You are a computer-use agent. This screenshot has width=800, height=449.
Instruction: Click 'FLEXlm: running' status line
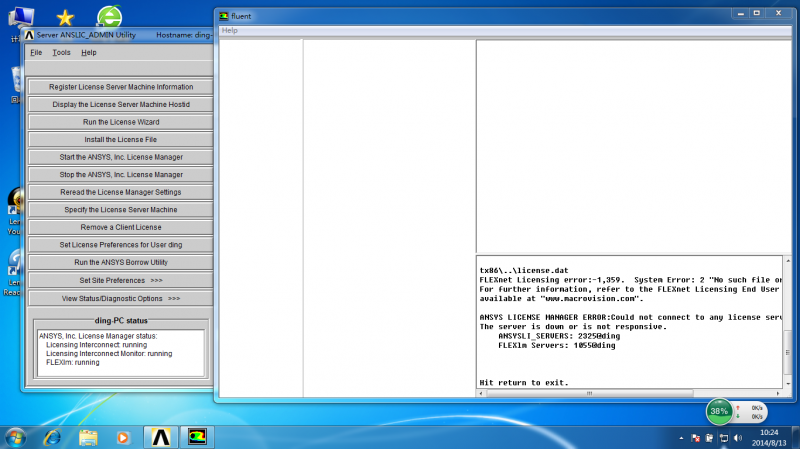72,362
